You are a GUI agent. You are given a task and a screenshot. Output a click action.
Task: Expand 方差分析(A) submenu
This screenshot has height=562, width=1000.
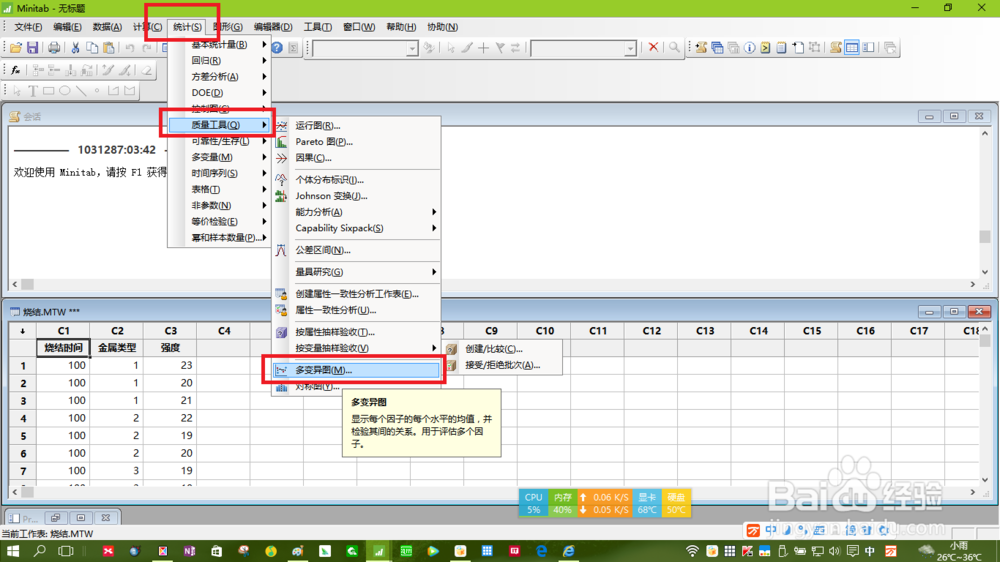(220, 77)
